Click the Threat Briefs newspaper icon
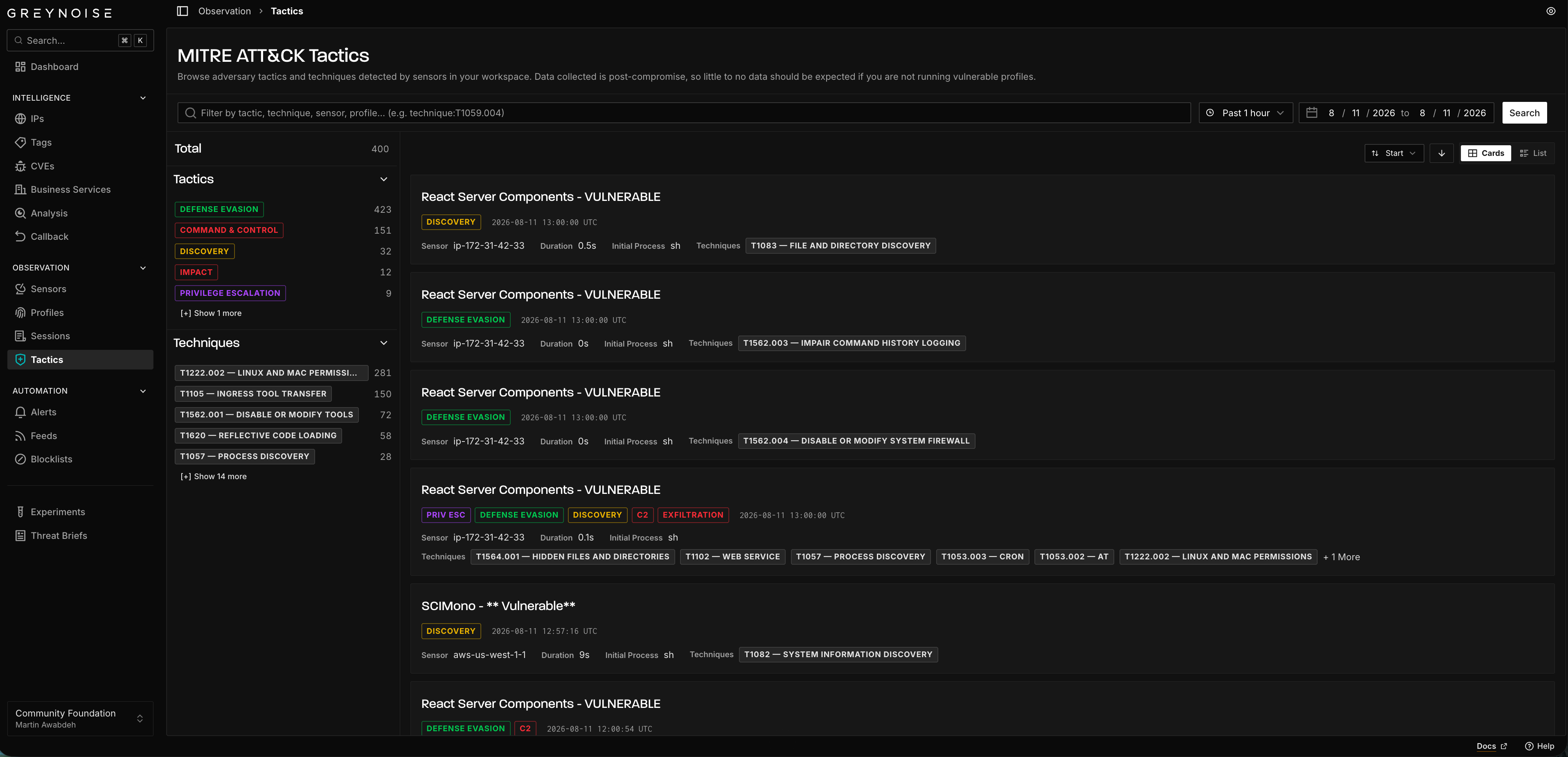Screen dimensions: 1568x757 click(x=20, y=536)
